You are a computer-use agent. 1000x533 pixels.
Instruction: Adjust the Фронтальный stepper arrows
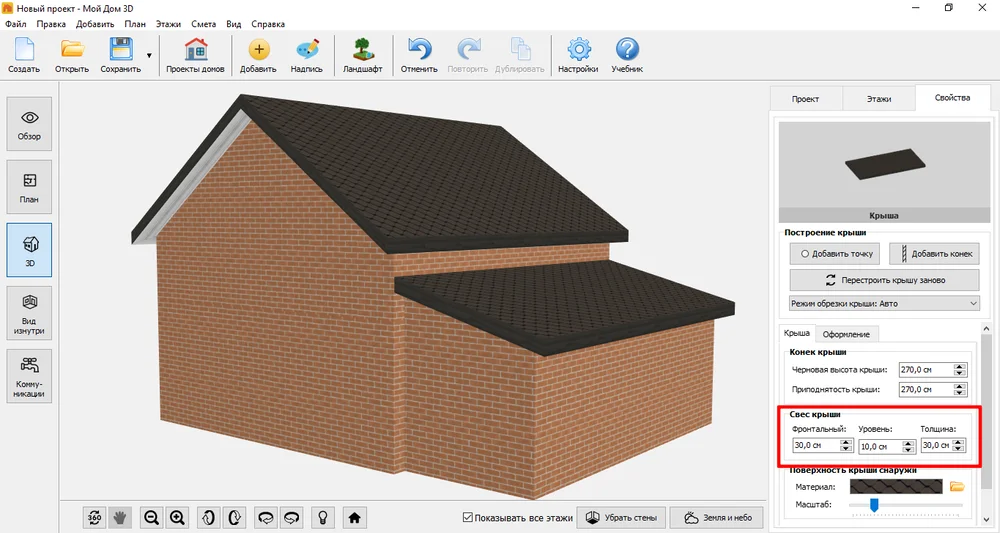click(846, 446)
